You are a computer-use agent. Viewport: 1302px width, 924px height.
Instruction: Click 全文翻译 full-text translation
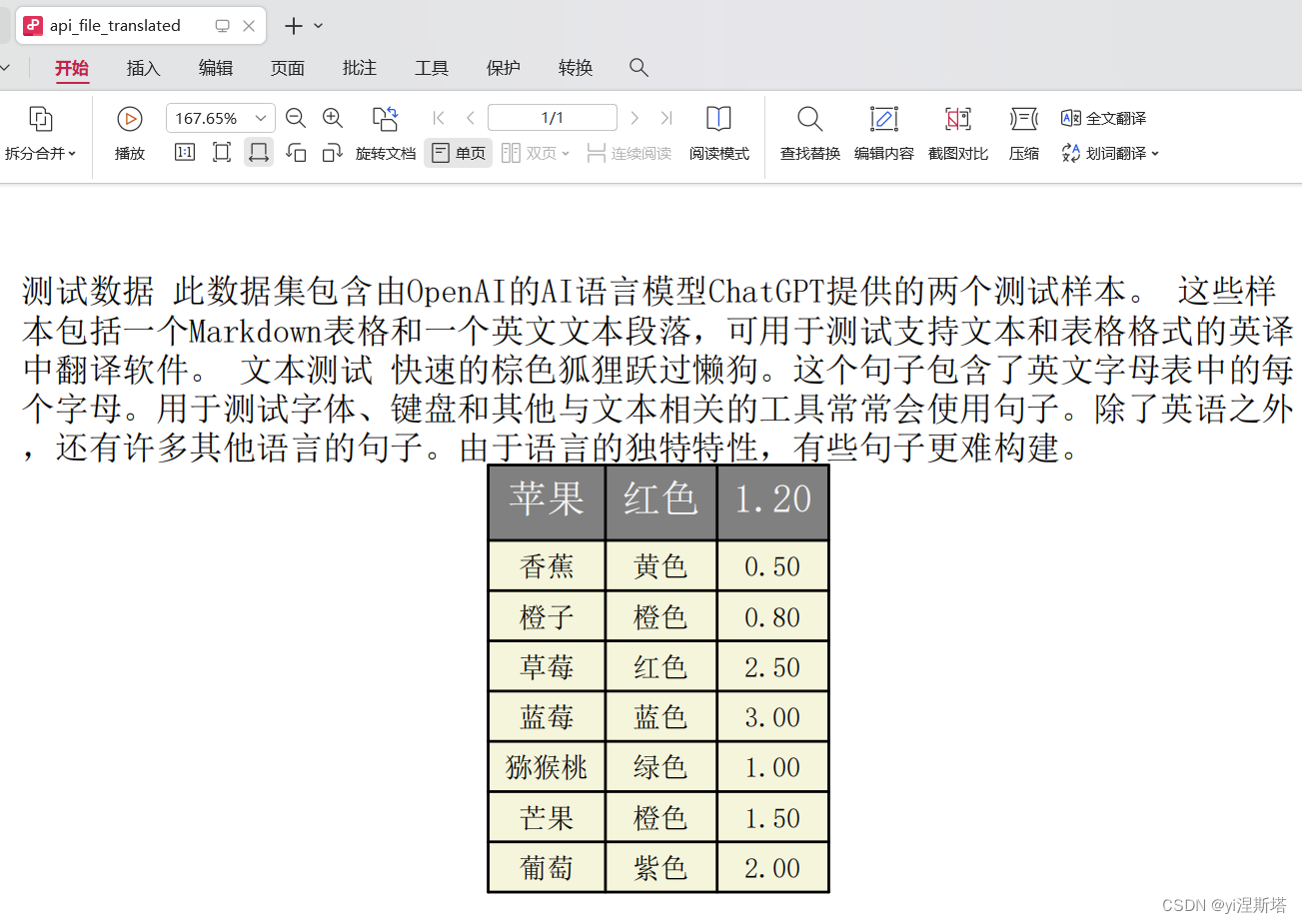tap(1104, 118)
